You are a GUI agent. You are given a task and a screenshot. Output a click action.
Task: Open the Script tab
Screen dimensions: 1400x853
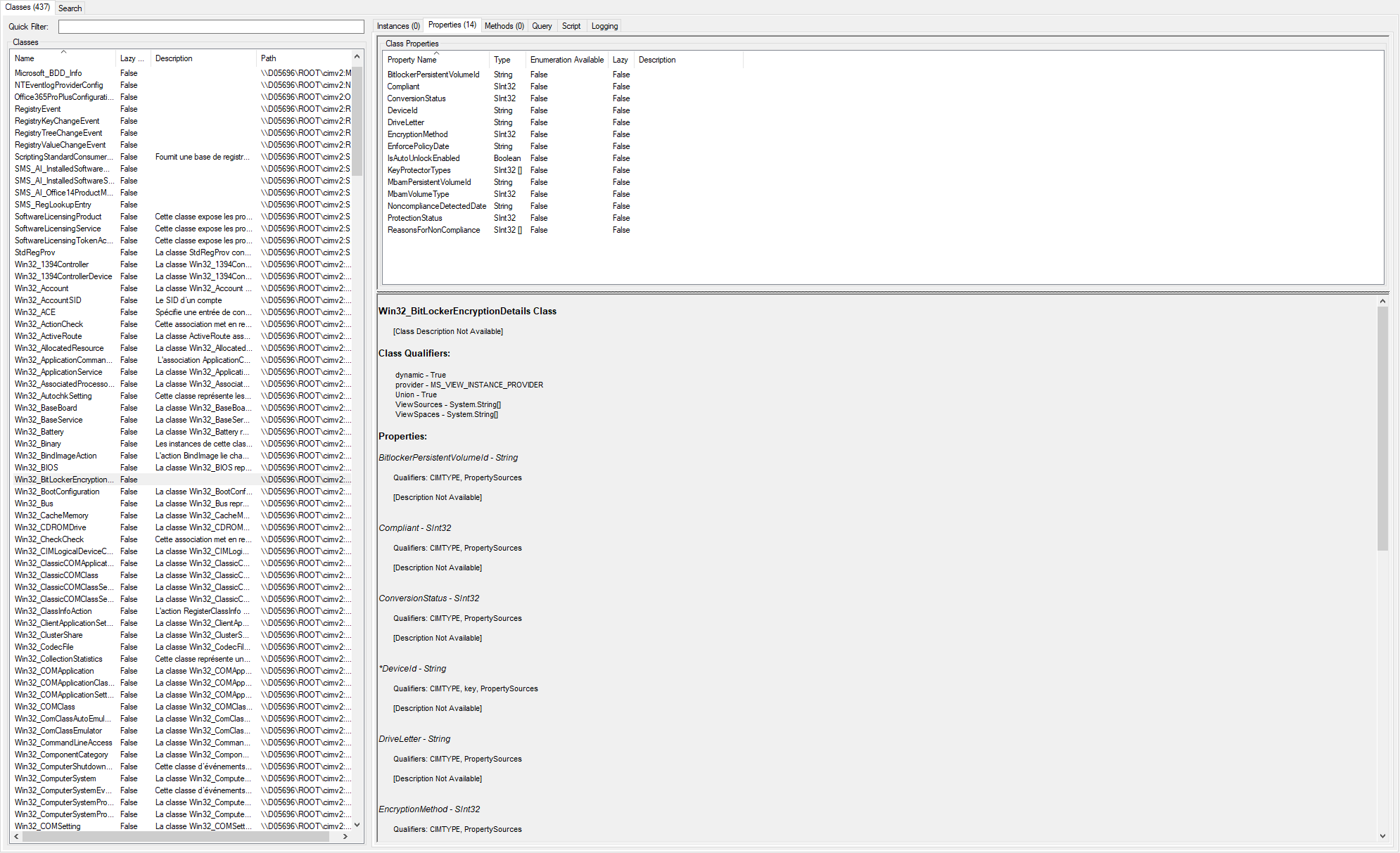coord(571,26)
